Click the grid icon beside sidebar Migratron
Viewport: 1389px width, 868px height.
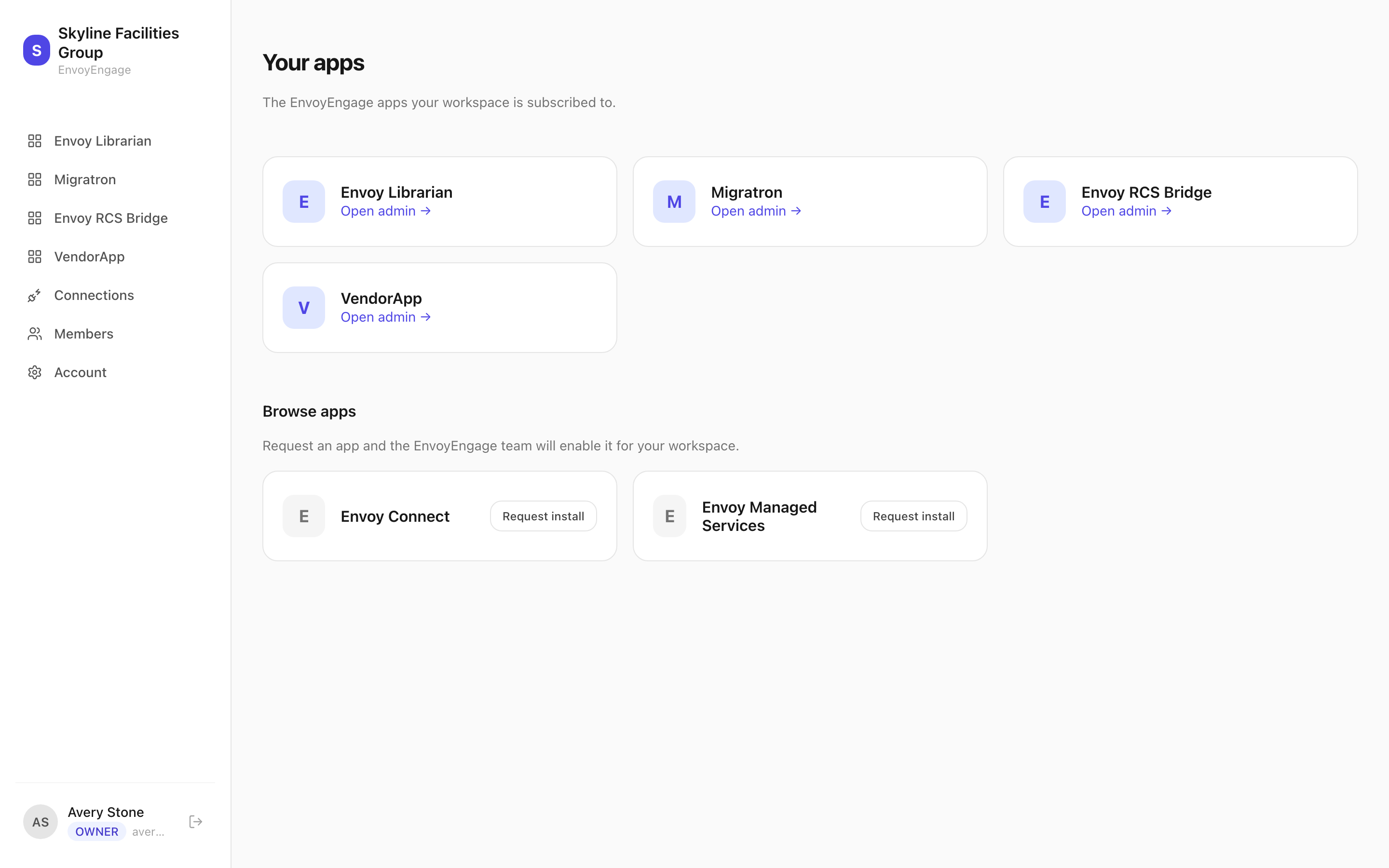pos(34,179)
